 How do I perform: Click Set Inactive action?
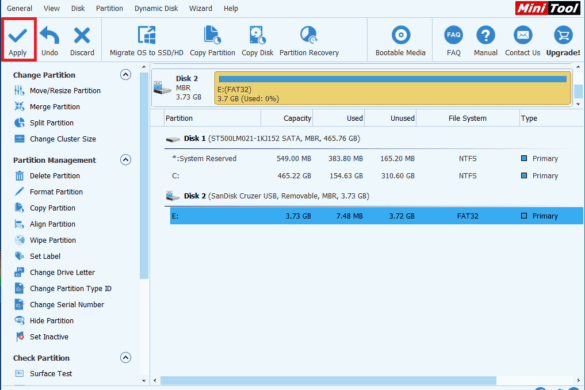click(41, 337)
